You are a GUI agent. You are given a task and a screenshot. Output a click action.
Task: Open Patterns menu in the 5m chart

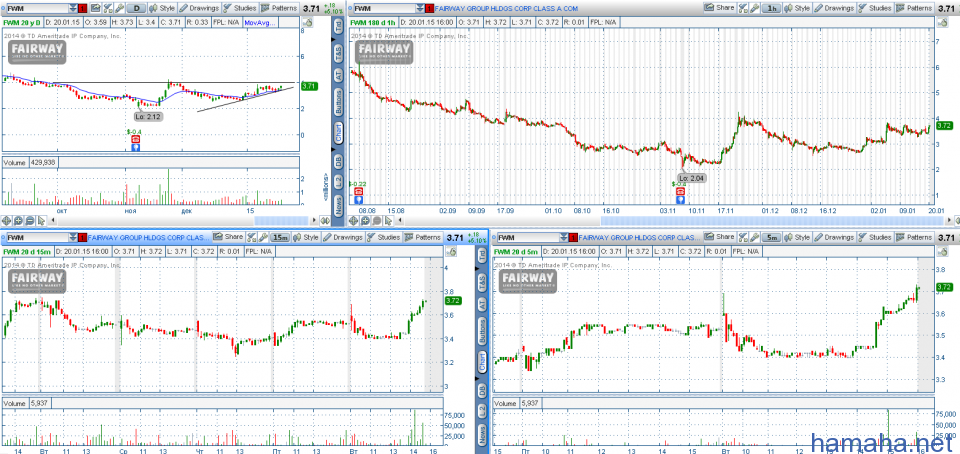click(914, 237)
